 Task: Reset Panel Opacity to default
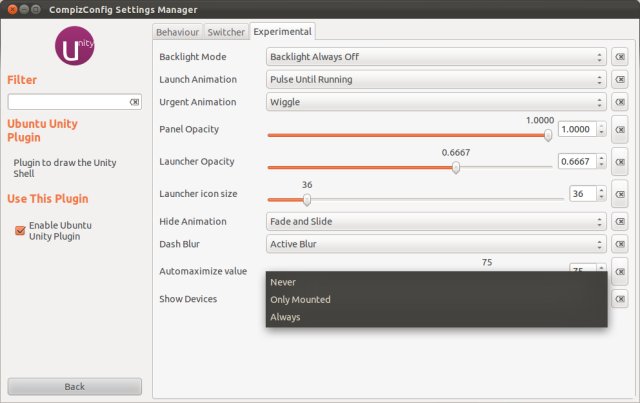pyautogui.click(x=620, y=129)
